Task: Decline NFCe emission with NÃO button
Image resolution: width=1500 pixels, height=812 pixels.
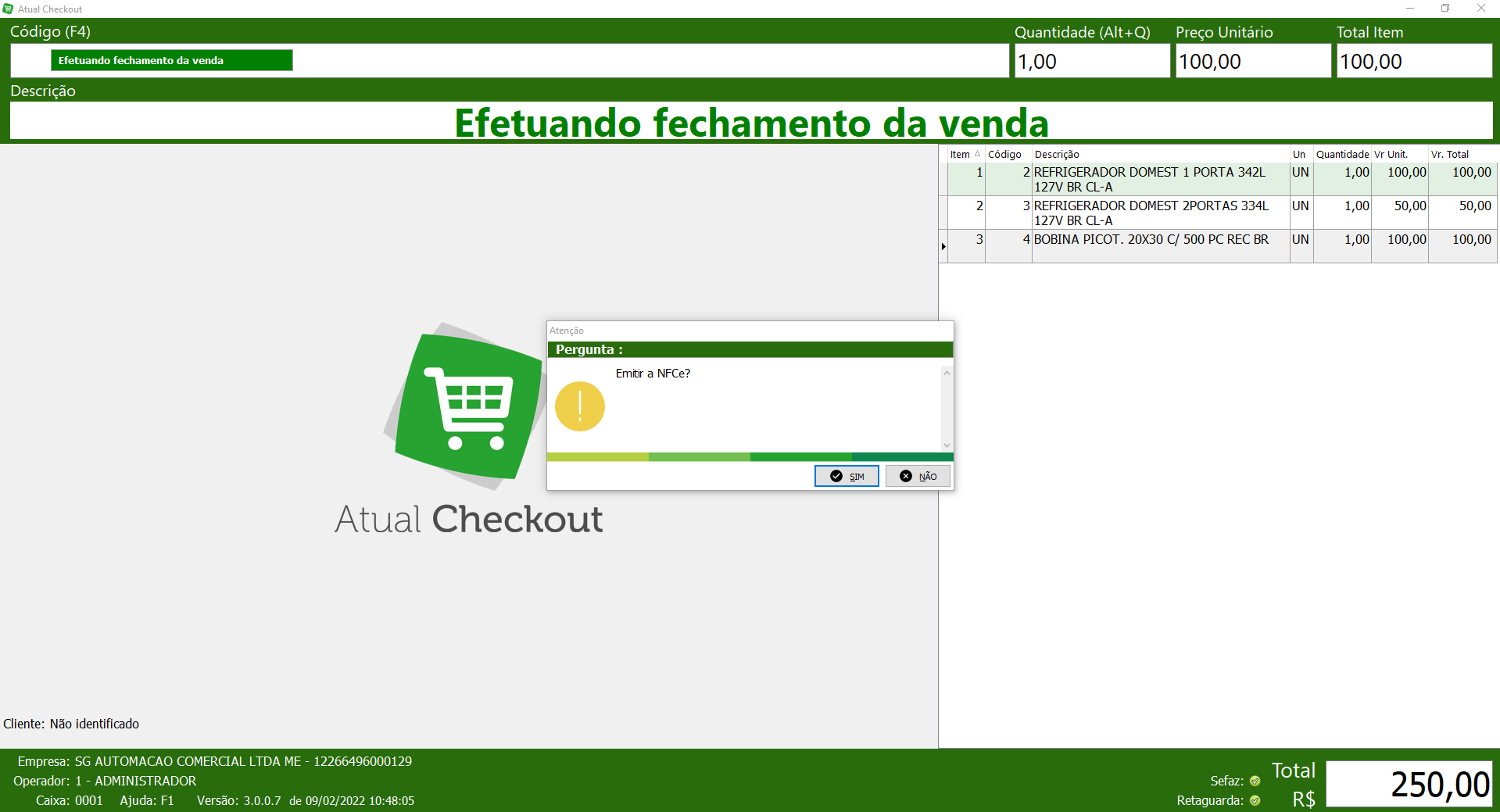Action: tap(918, 476)
